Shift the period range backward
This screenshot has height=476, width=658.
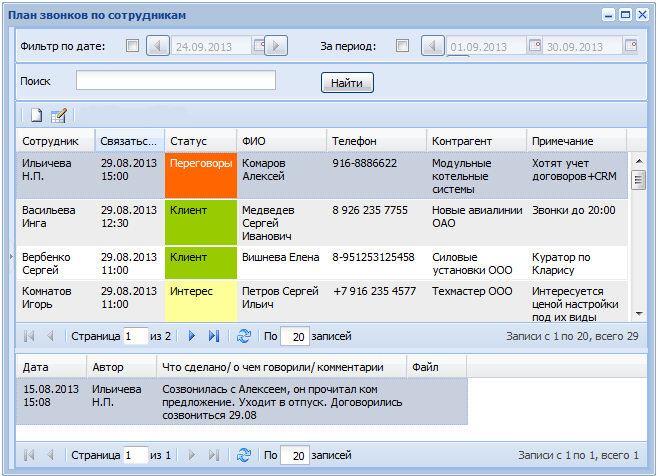coord(432,46)
